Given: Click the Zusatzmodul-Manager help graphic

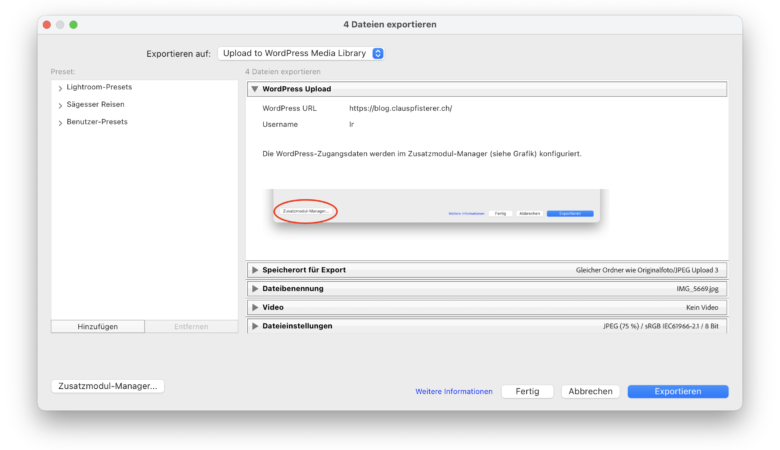Looking at the screenshot, I should click(435, 206).
